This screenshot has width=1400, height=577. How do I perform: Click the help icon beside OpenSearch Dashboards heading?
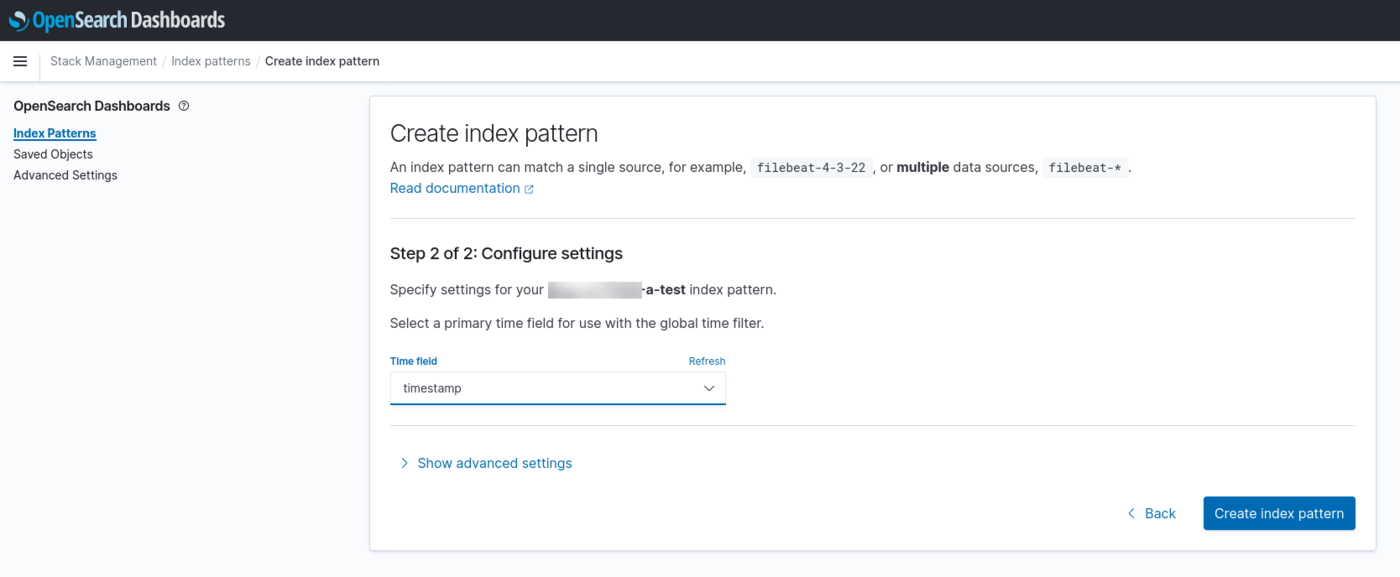(x=184, y=106)
